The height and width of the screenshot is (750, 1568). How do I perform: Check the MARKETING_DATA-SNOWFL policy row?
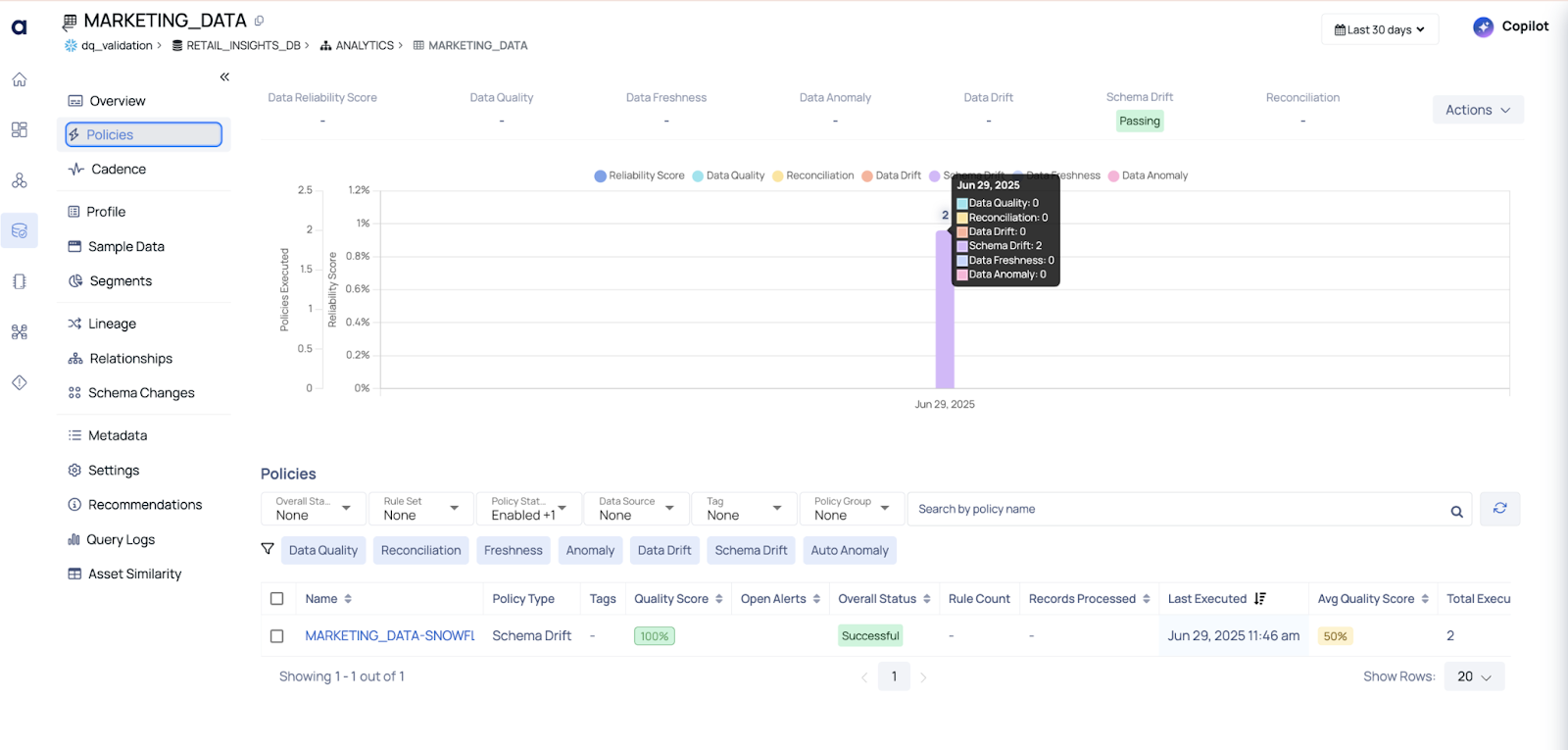[x=277, y=636]
